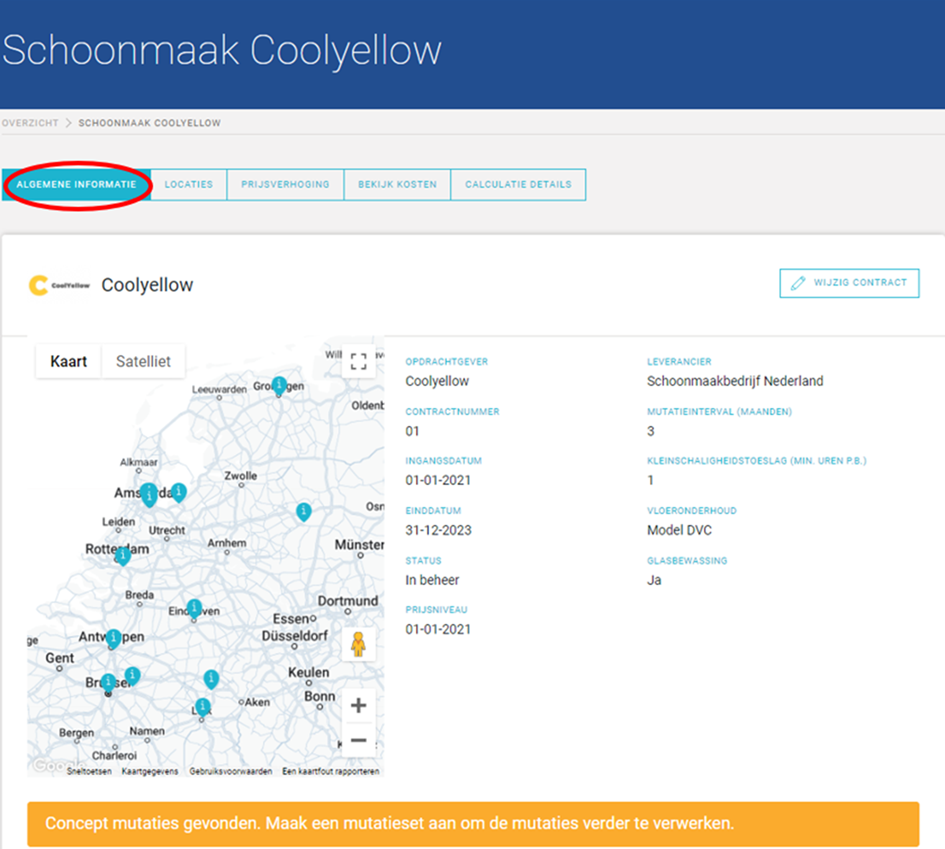Switch map to Kaart view
This screenshot has height=849, width=945.
tap(69, 361)
